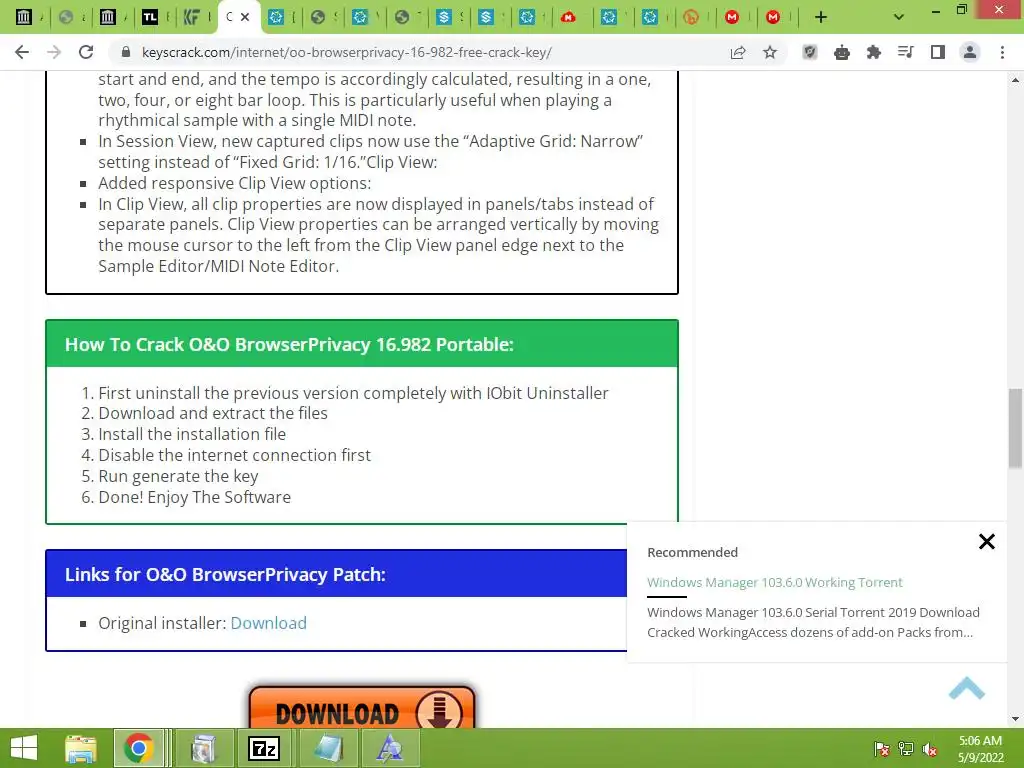Share this page using the share icon
The height and width of the screenshot is (768, 1024).
[x=738, y=52]
